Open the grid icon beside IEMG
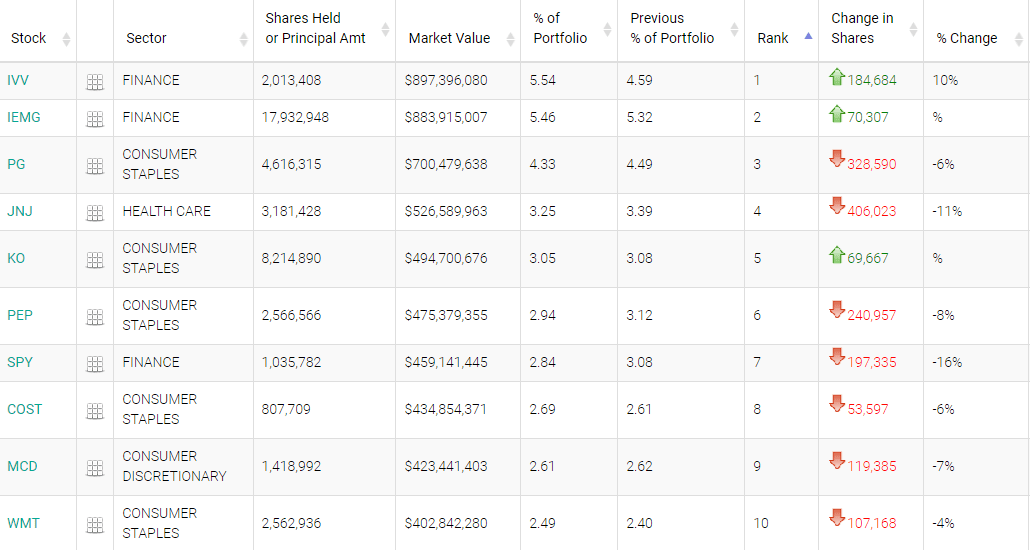Screen dimensions: 1030x550 (95, 119)
